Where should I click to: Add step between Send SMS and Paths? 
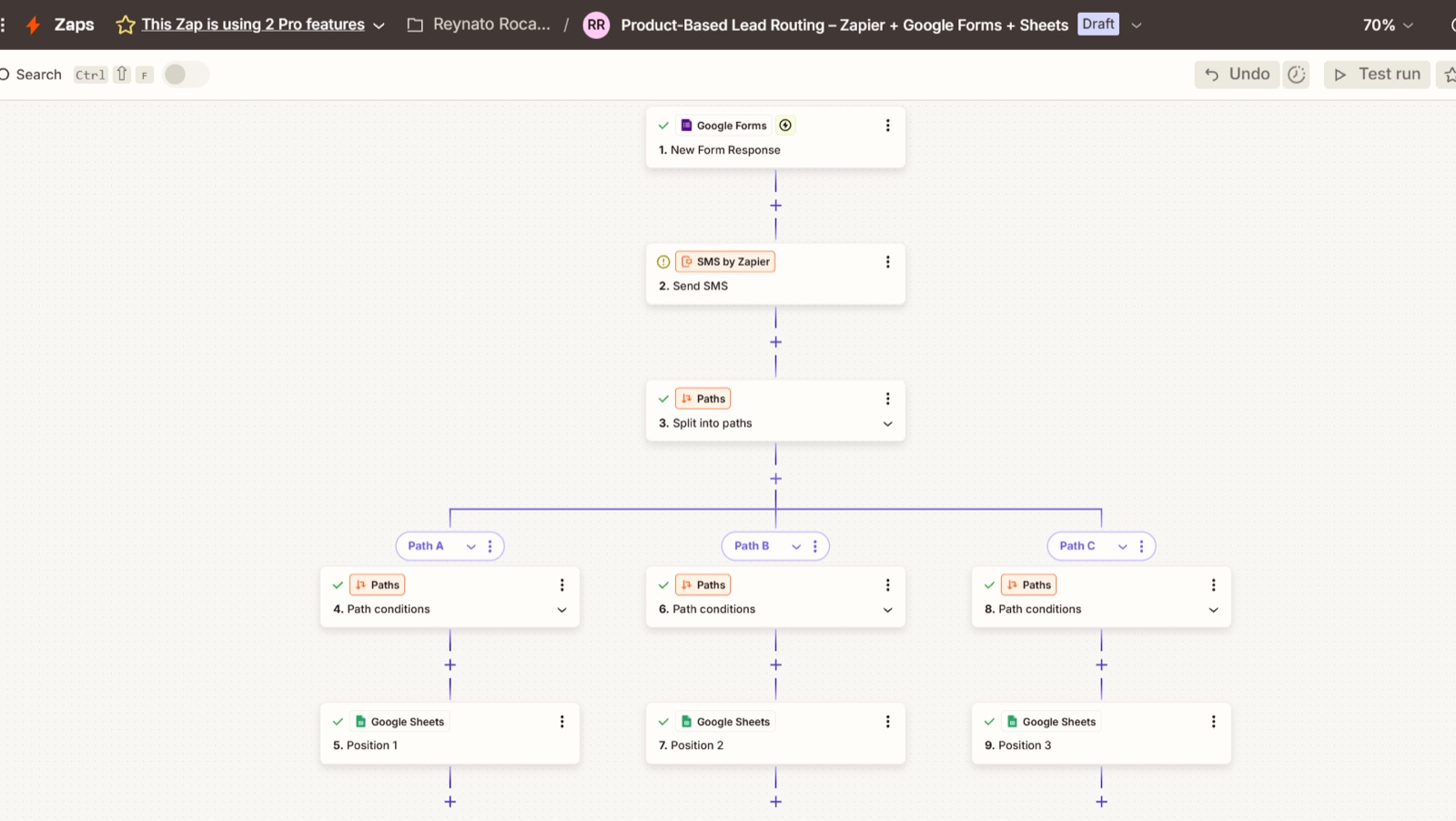click(x=775, y=342)
